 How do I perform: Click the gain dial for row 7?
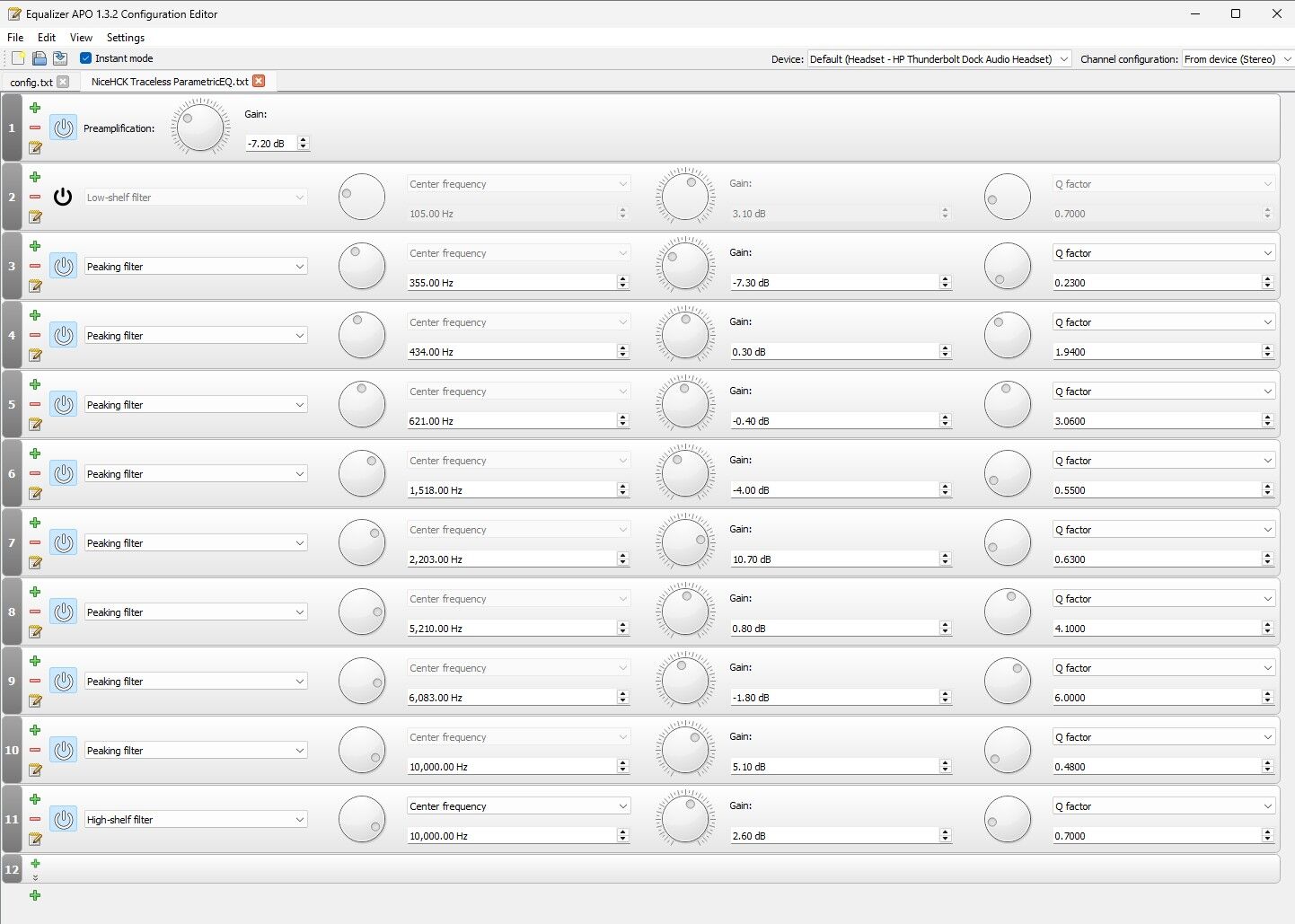pos(685,542)
